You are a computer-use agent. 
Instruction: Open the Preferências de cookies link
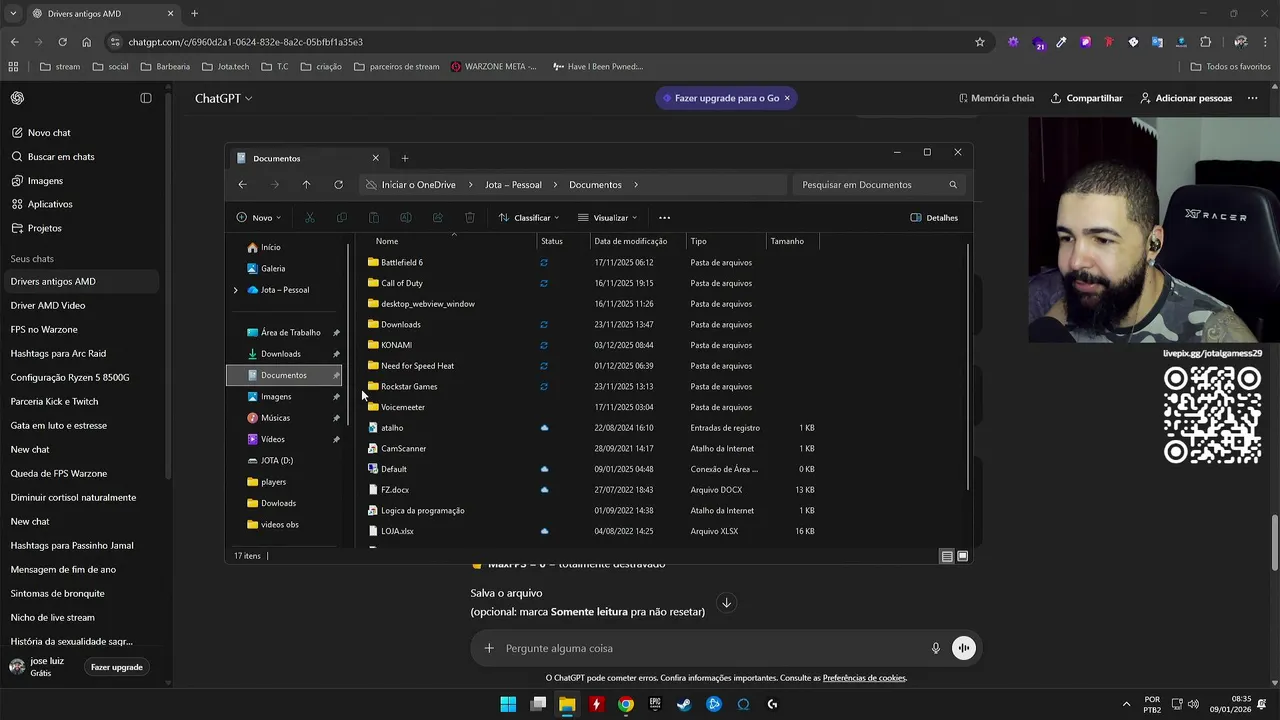(864, 678)
